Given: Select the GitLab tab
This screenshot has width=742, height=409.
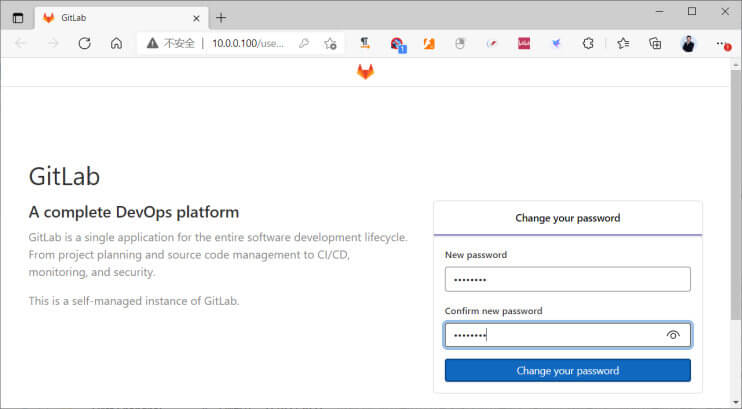Looking at the screenshot, I should [122, 18].
